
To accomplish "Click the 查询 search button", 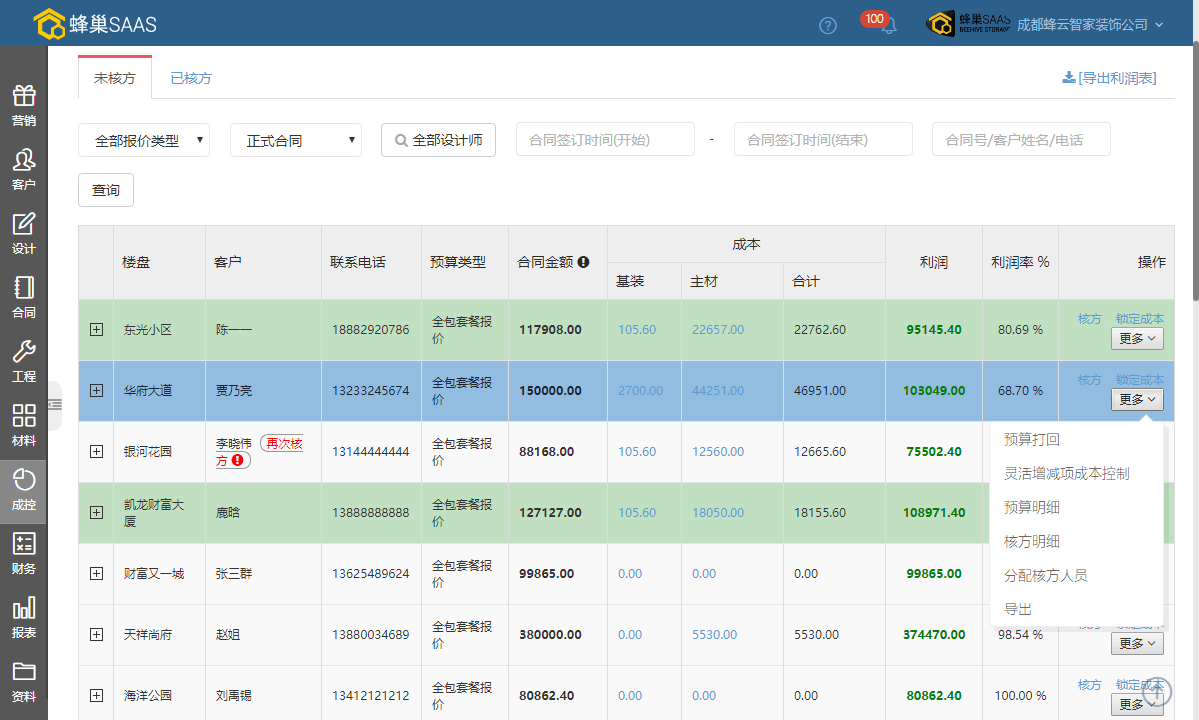I will pos(106,190).
